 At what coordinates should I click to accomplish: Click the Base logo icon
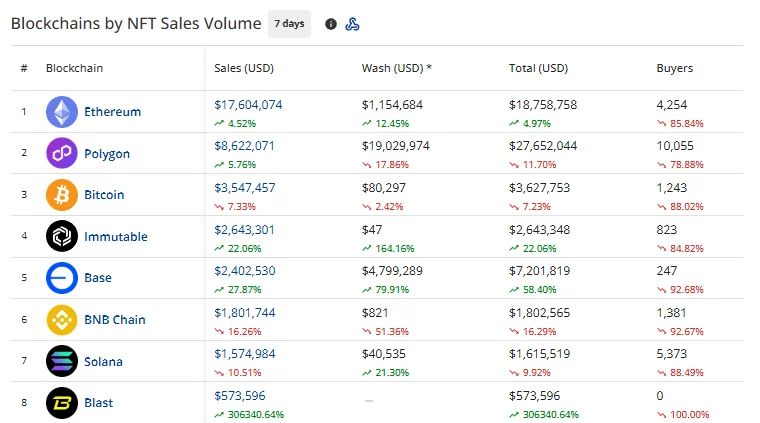coord(62,278)
